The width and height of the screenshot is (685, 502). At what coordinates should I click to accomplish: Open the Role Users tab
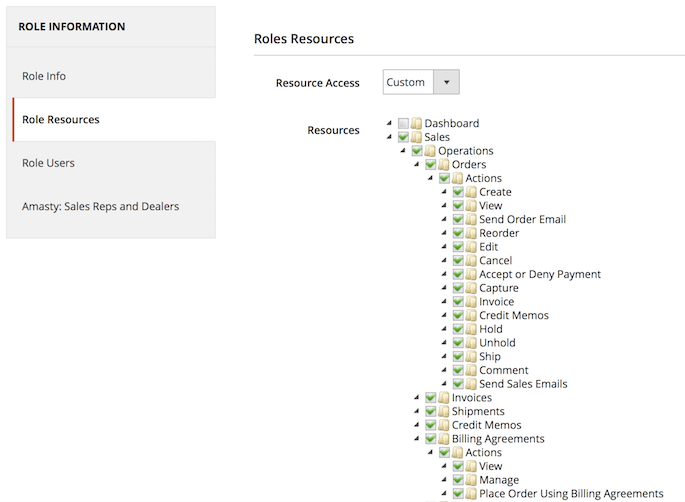[48, 163]
